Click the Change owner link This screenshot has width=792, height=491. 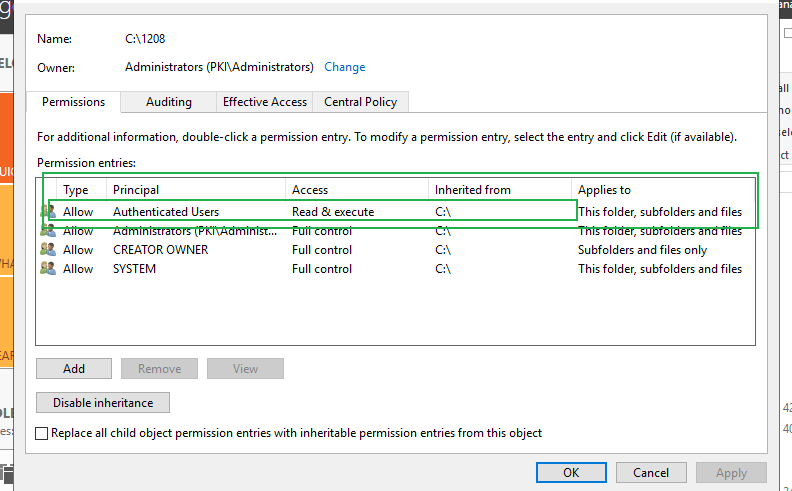(x=345, y=67)
